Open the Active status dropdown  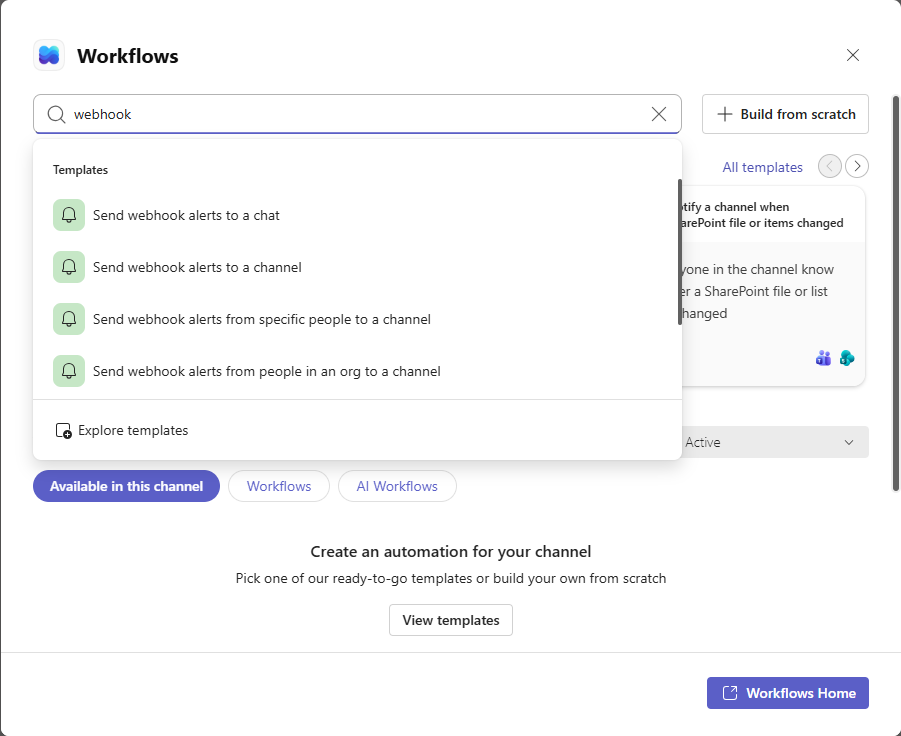[x=775, y=442]
